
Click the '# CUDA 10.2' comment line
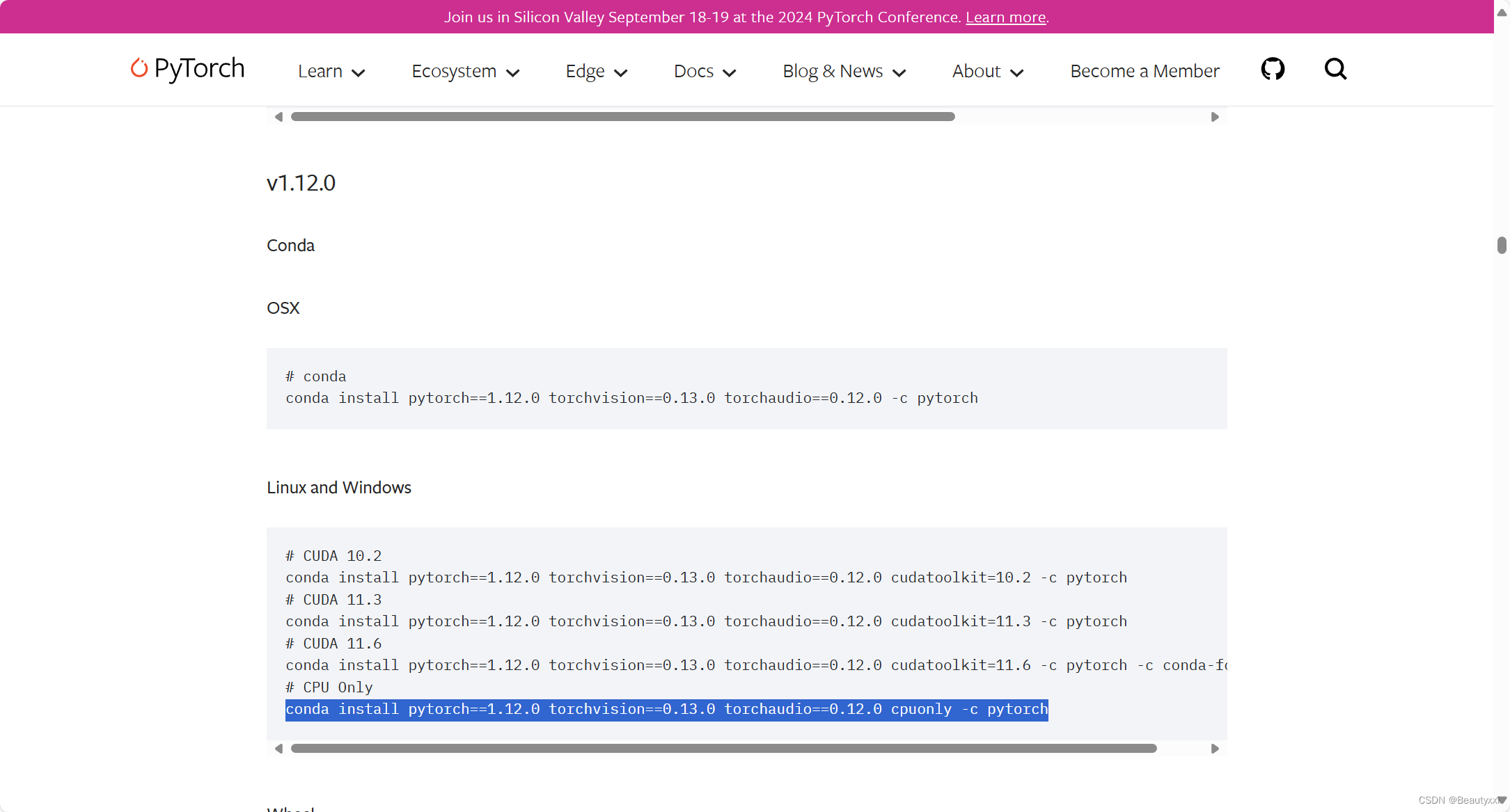[333, 556]
